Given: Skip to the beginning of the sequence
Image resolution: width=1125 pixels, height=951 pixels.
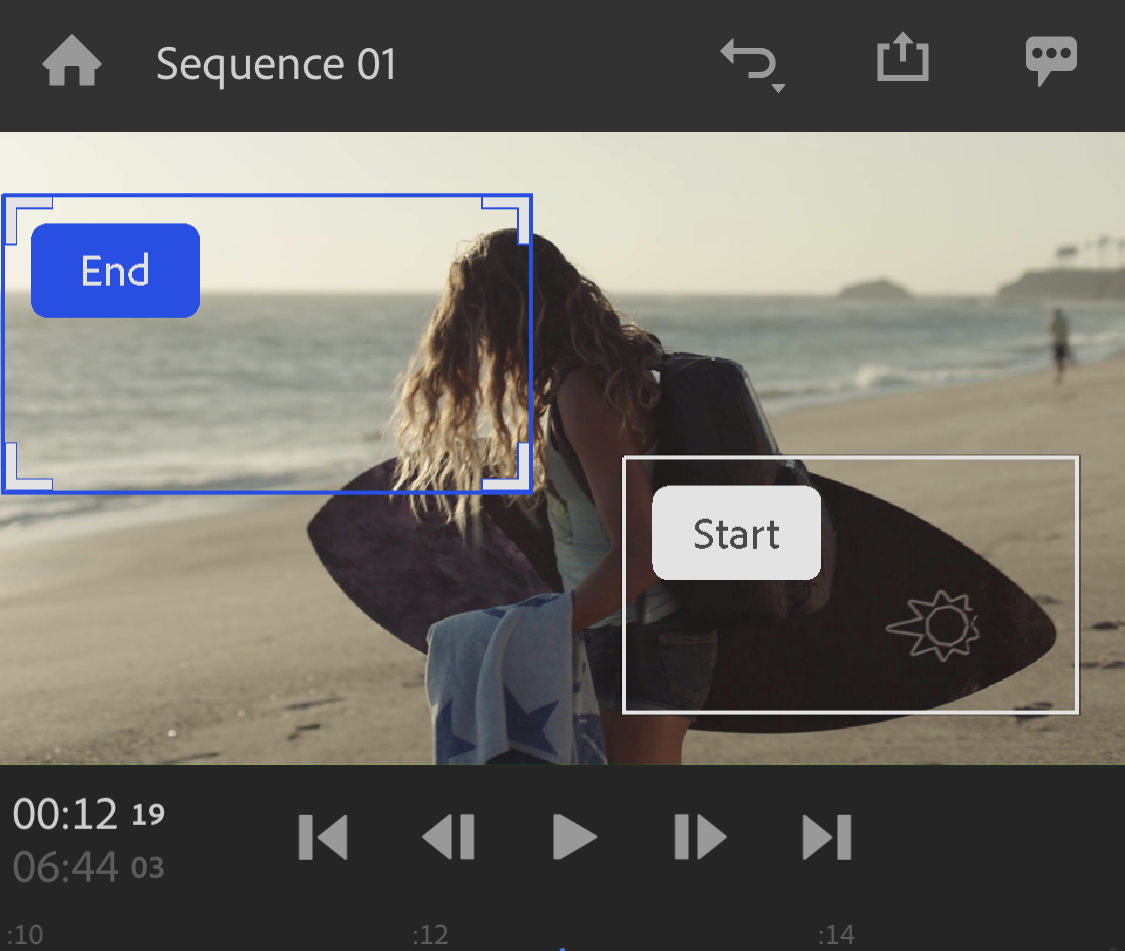Looking at the screenshot, I should click(322, 838).
